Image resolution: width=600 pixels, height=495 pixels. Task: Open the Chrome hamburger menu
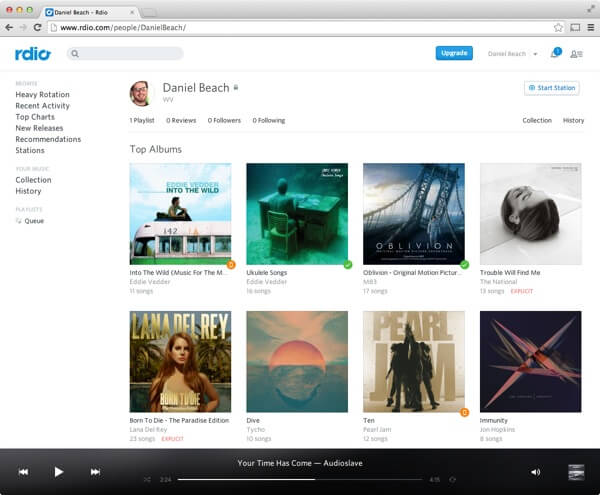tap(591, 28)
